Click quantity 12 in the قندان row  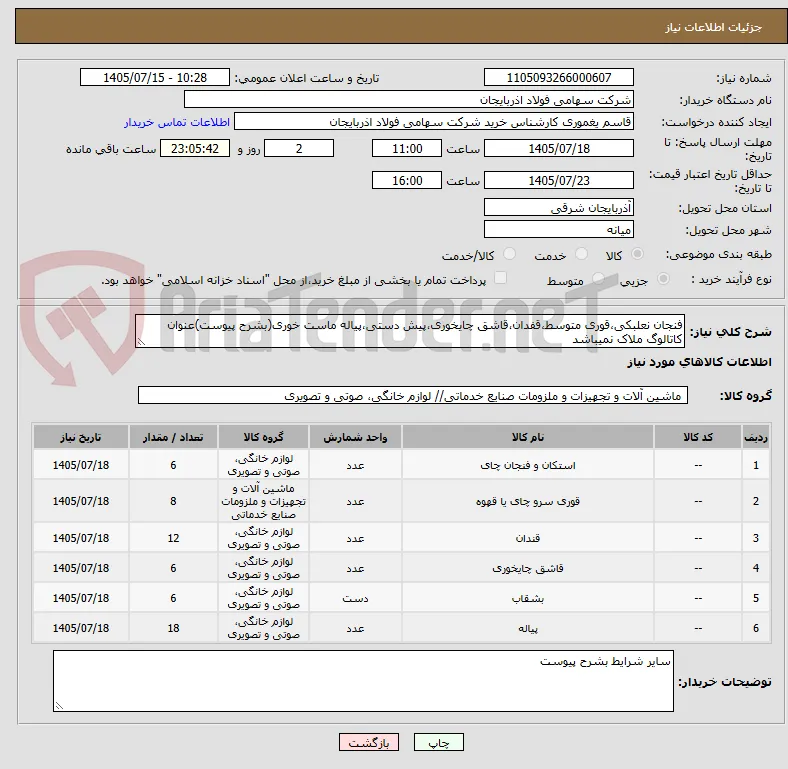(173, 538)
